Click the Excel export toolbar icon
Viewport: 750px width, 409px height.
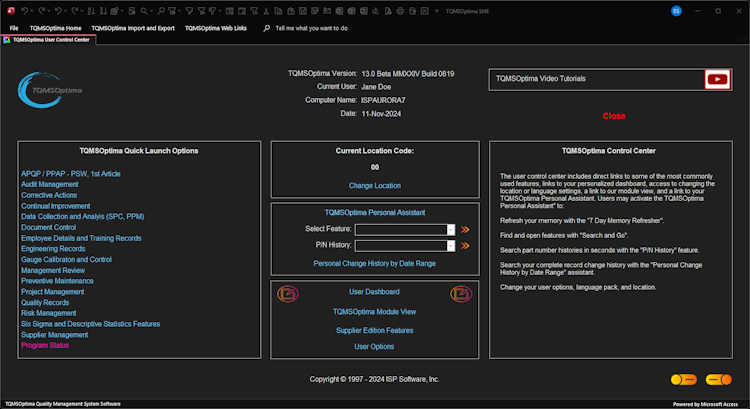340,11
